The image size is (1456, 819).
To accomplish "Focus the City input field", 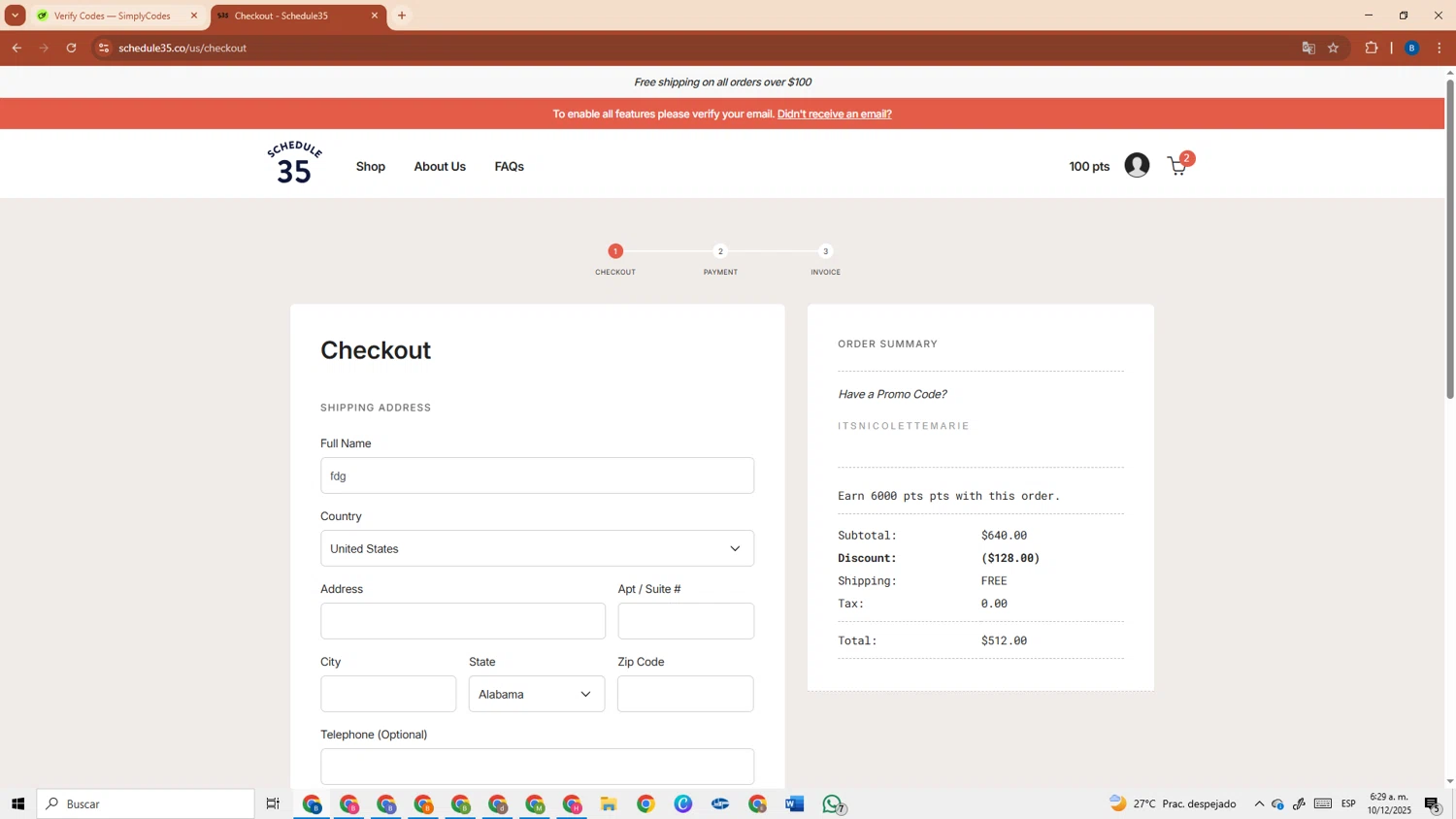I will 388,694.
